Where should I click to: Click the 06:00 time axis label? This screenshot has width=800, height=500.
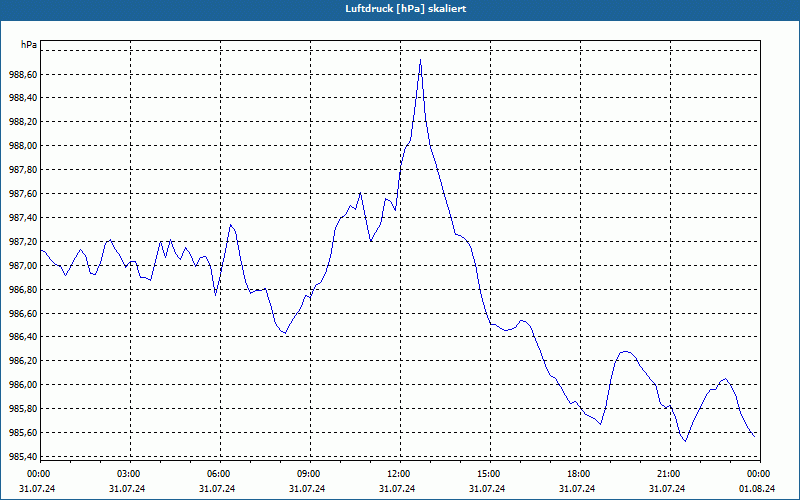pyautogui.click(x=219, y=474)
